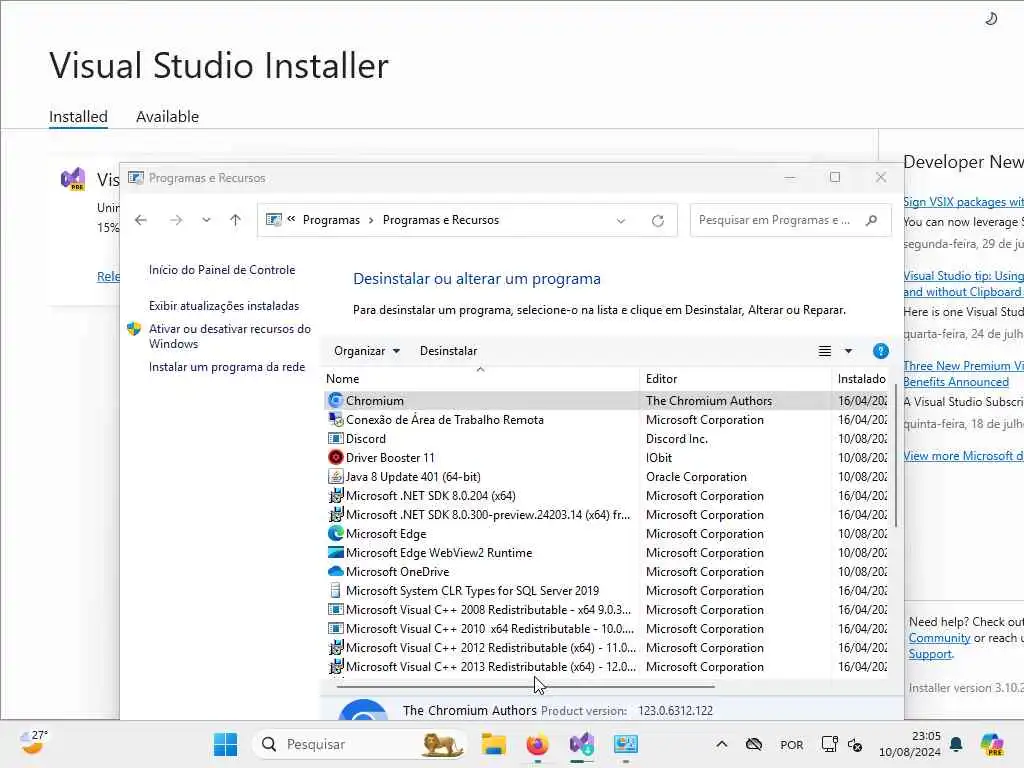
Task: Switch to Visual Studio Installer taskbar icon
Action: point(581,744)
